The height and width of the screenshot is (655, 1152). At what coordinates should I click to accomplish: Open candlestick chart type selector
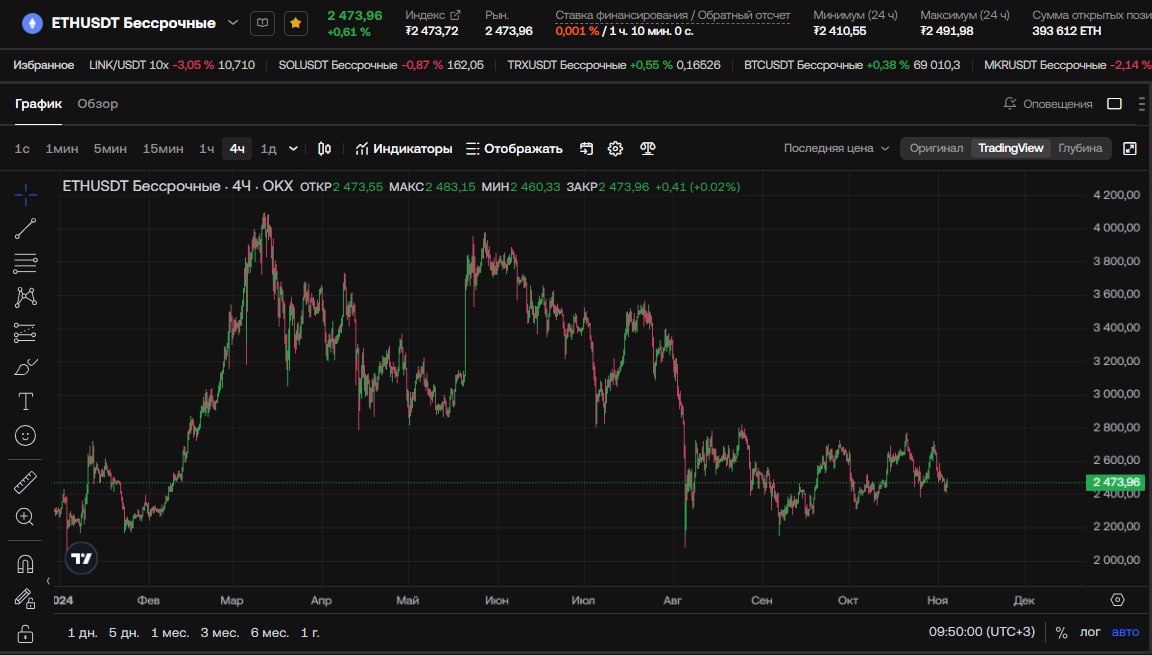click(324, 148)
